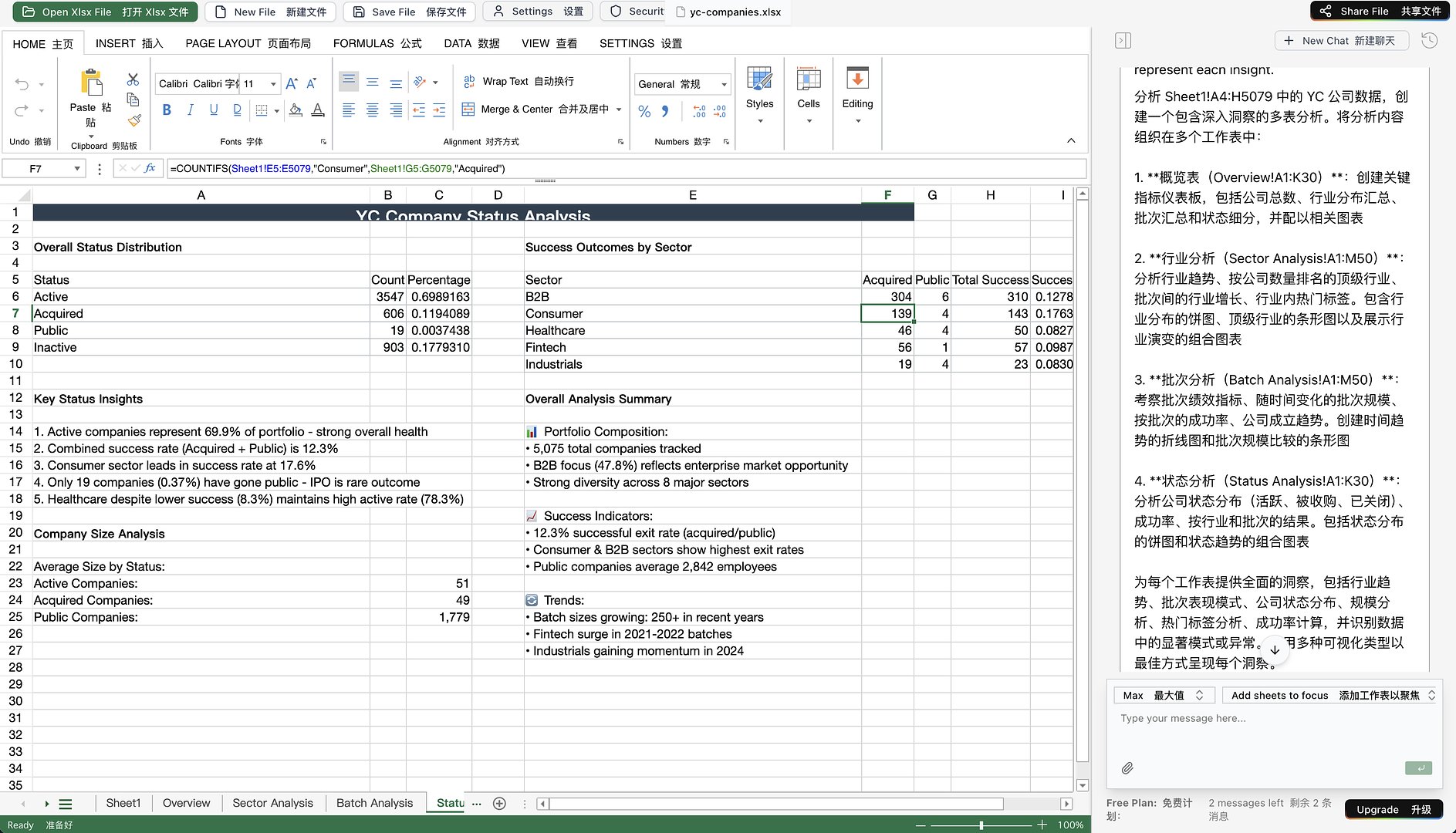
Task: Click the Increase Font Size icon
Action: (291, 84)
